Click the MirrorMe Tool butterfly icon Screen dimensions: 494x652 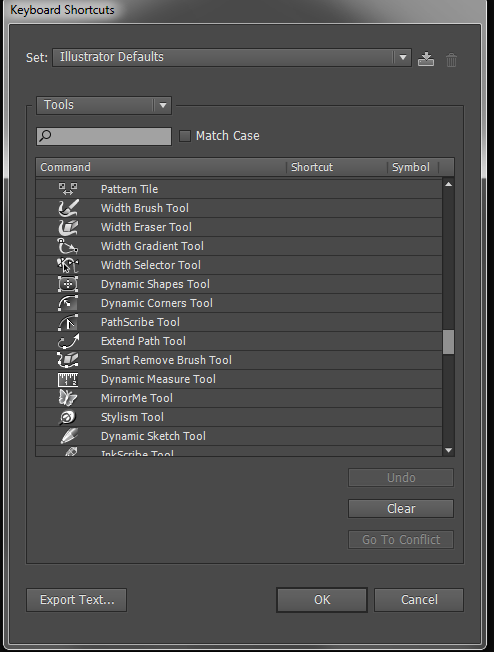point(68,398)
